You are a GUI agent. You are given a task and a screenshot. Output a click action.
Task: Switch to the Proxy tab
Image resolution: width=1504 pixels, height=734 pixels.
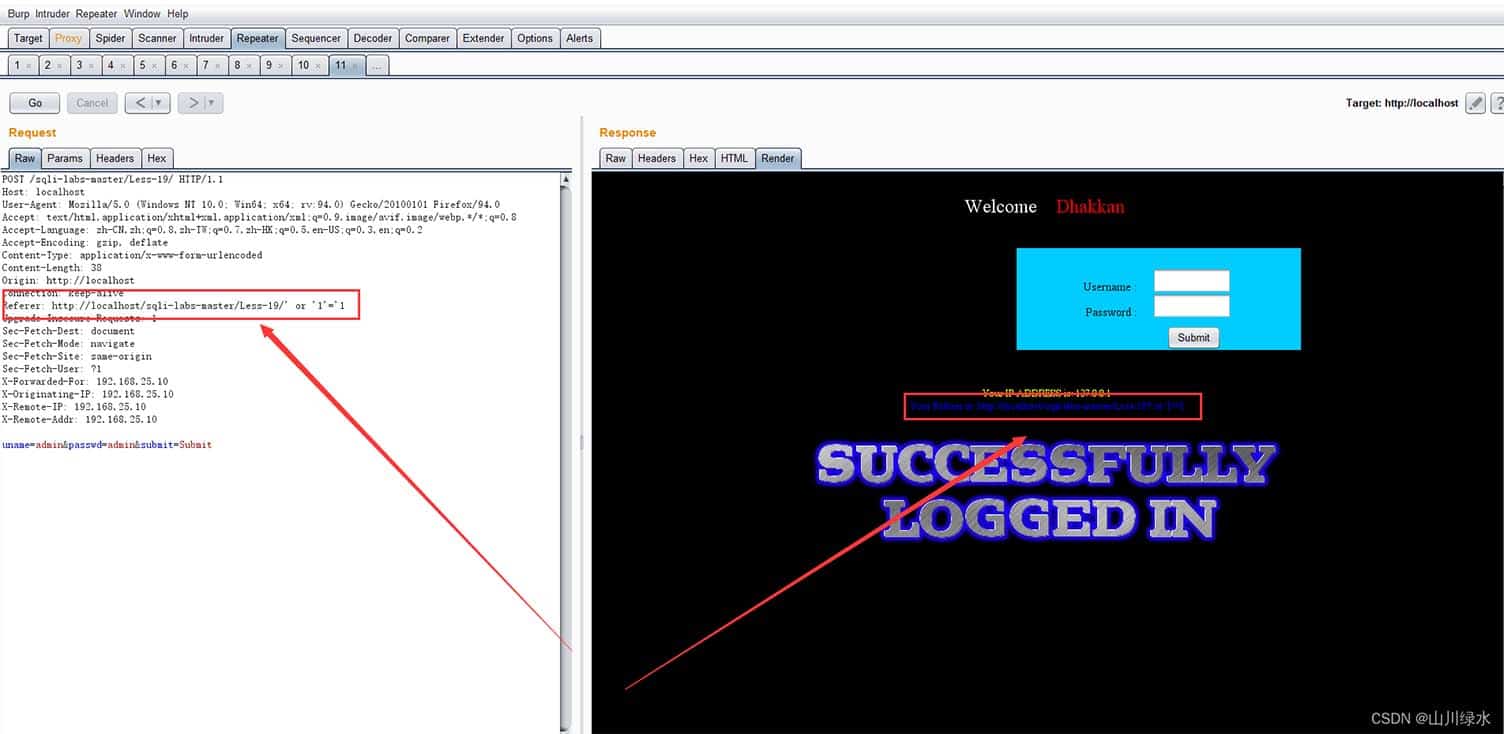pos(69,38)
